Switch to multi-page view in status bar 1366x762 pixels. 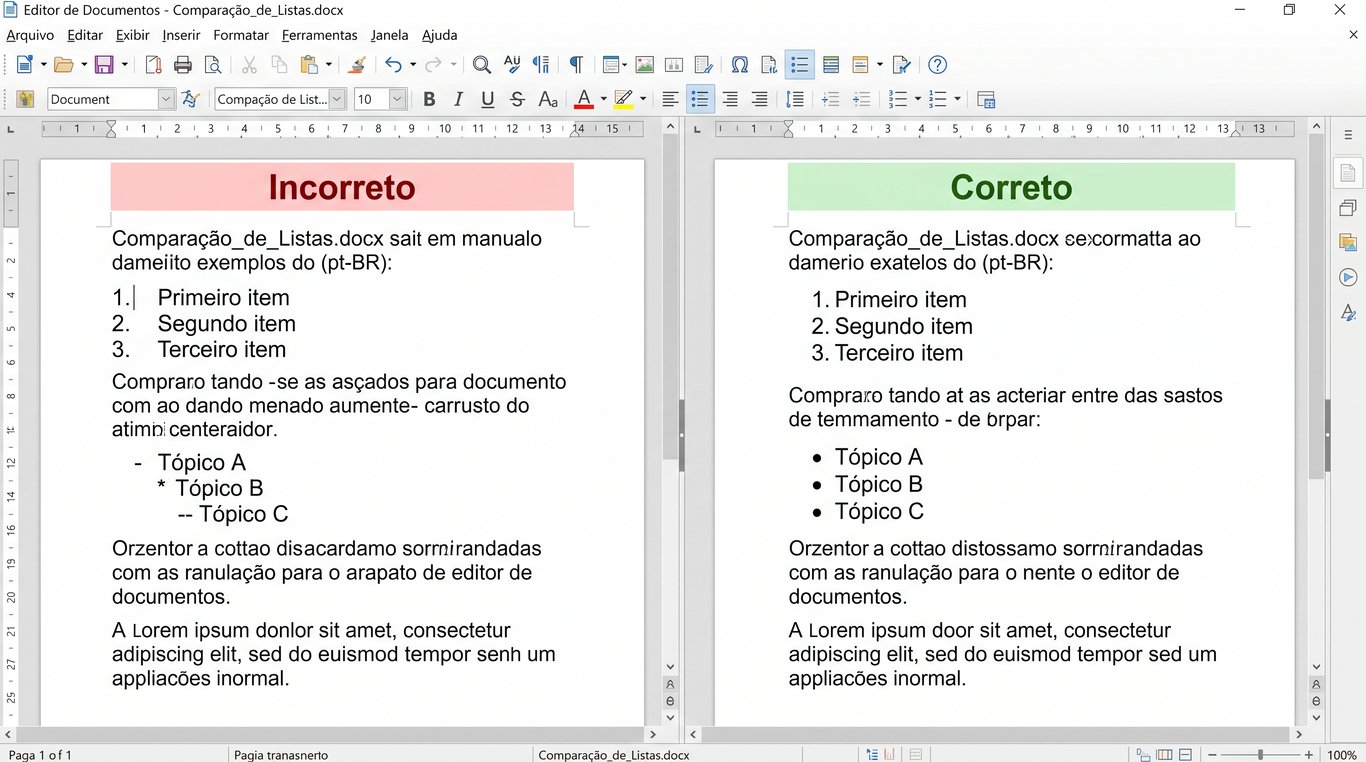(x=1164, y=754)
